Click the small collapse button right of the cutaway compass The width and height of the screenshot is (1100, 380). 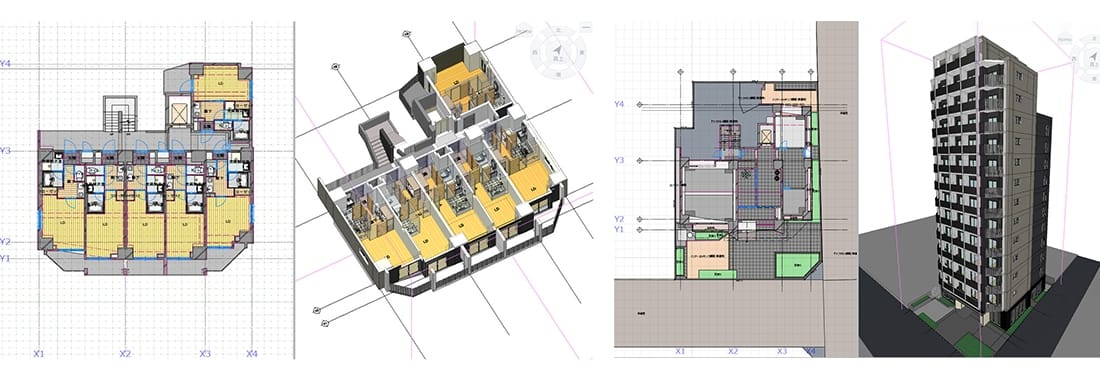tap(587, 27)
